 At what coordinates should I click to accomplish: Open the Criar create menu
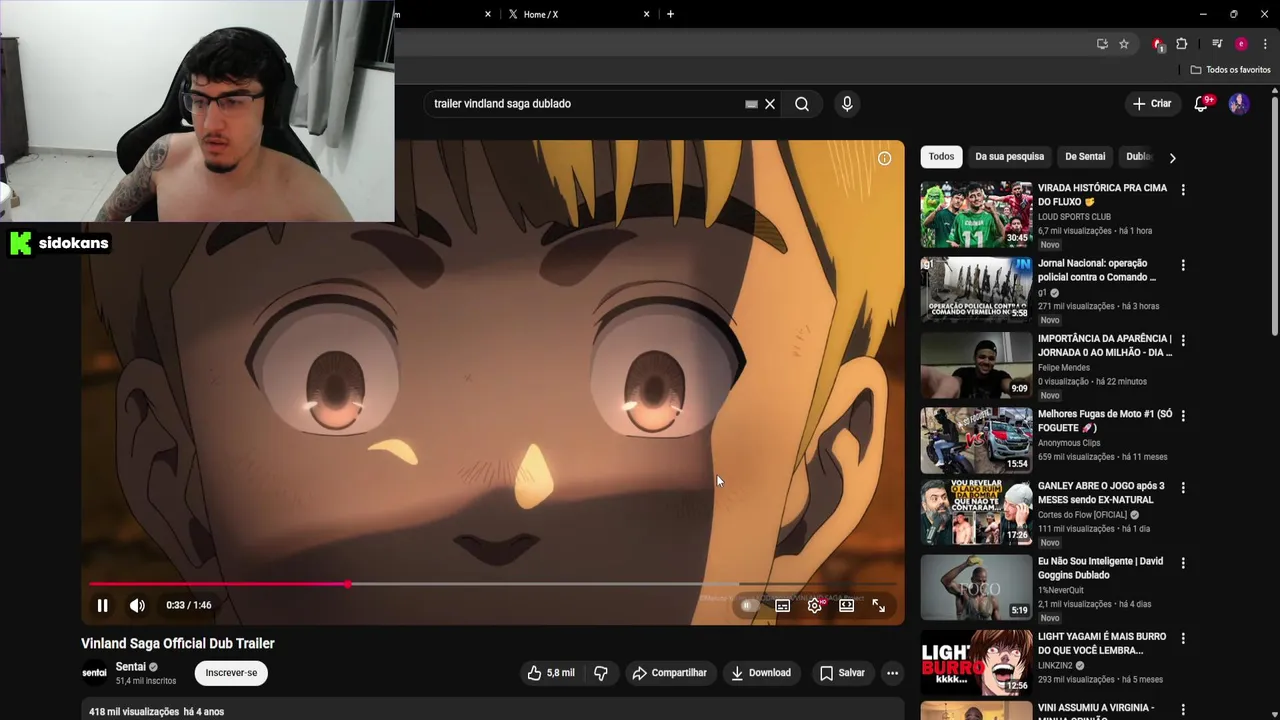[1151, 104]
